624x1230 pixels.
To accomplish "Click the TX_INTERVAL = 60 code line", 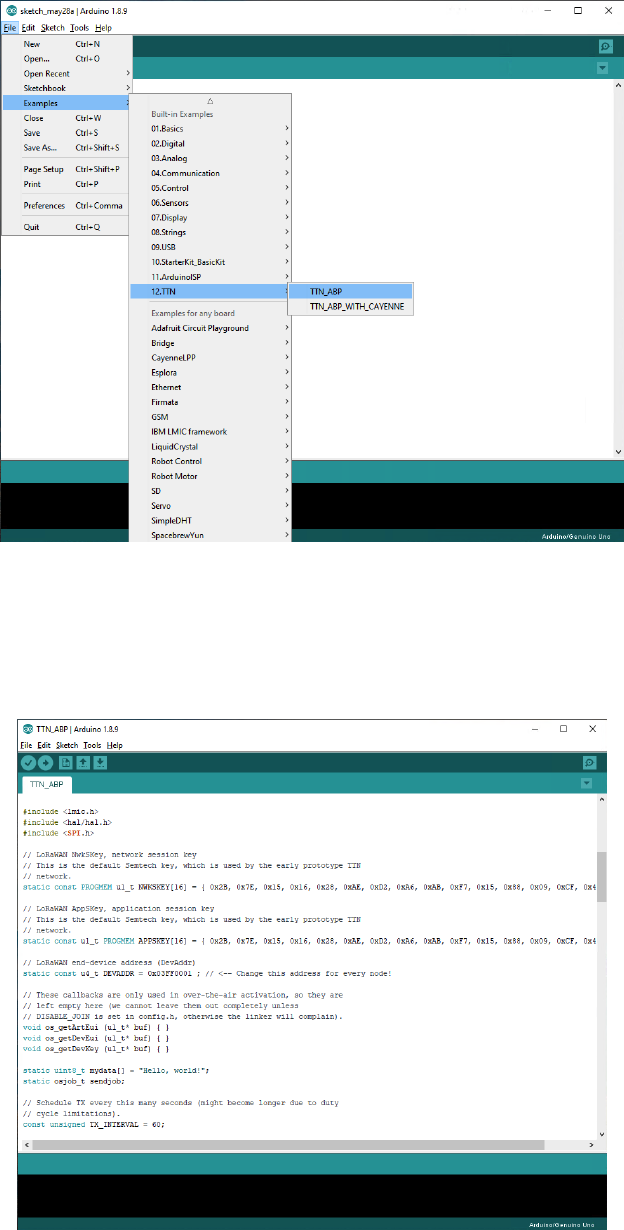I will (x=94, y=1125).
